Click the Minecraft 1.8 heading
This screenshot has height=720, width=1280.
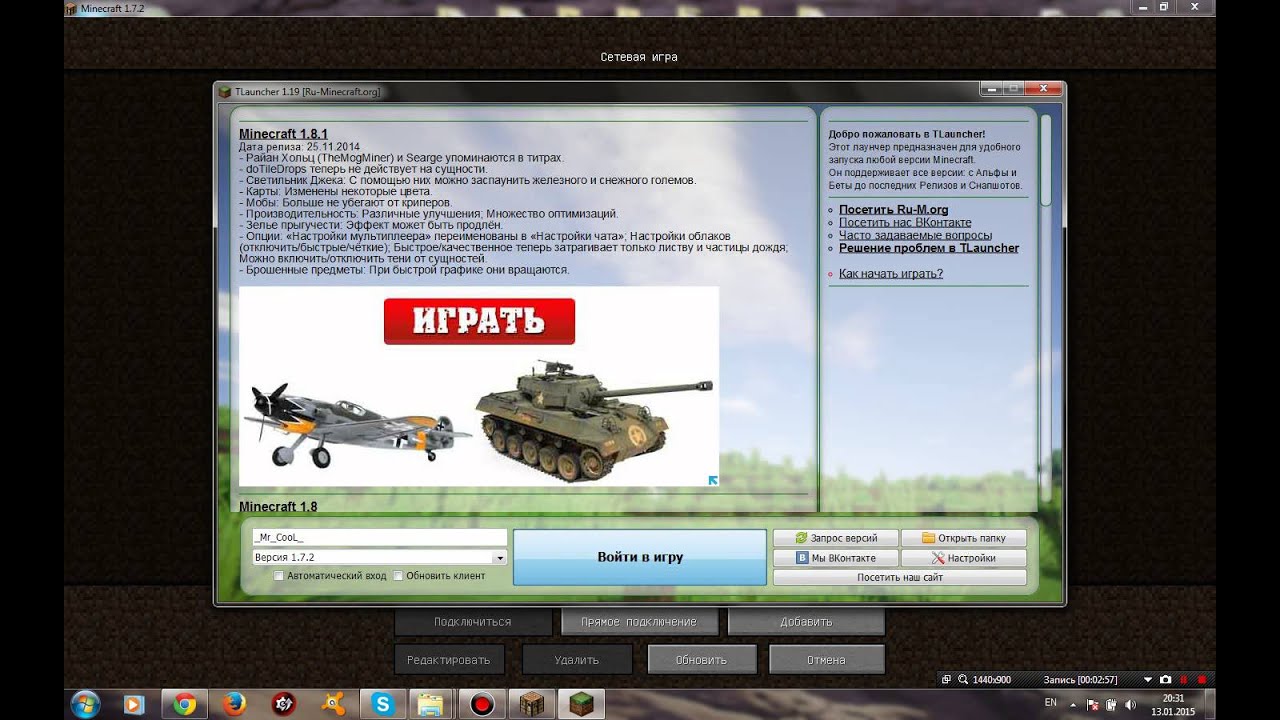click(278, 507)
